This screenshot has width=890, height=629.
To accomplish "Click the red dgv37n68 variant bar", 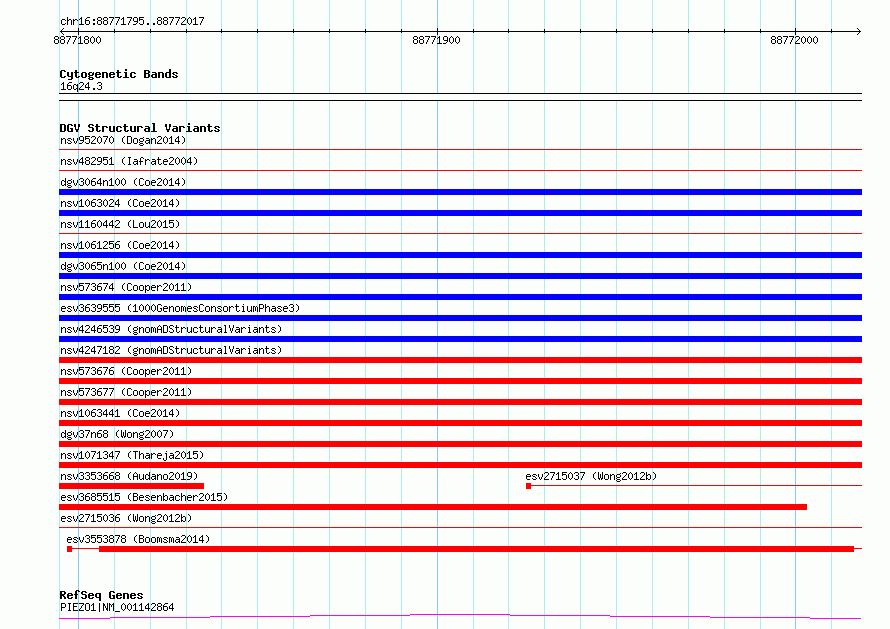I will pos(460,444).
